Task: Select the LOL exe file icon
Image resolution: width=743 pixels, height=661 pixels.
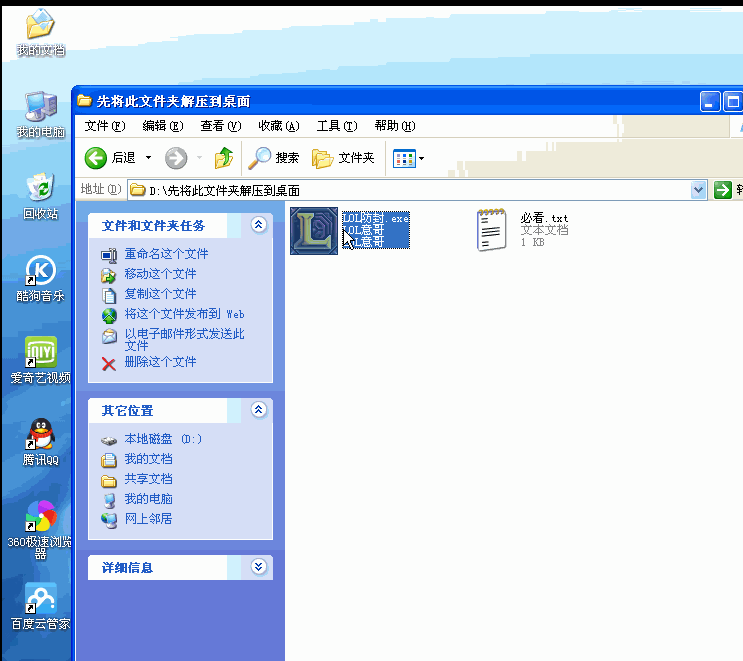Action: coord(314,231)
